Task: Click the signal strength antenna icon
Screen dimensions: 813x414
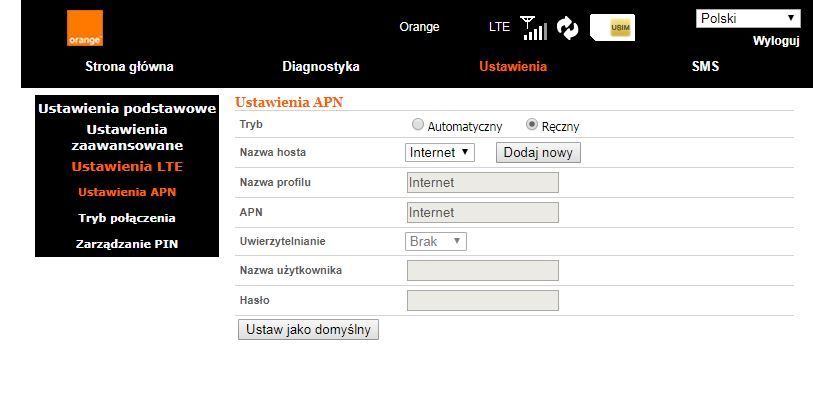Action: click(534, 28)
